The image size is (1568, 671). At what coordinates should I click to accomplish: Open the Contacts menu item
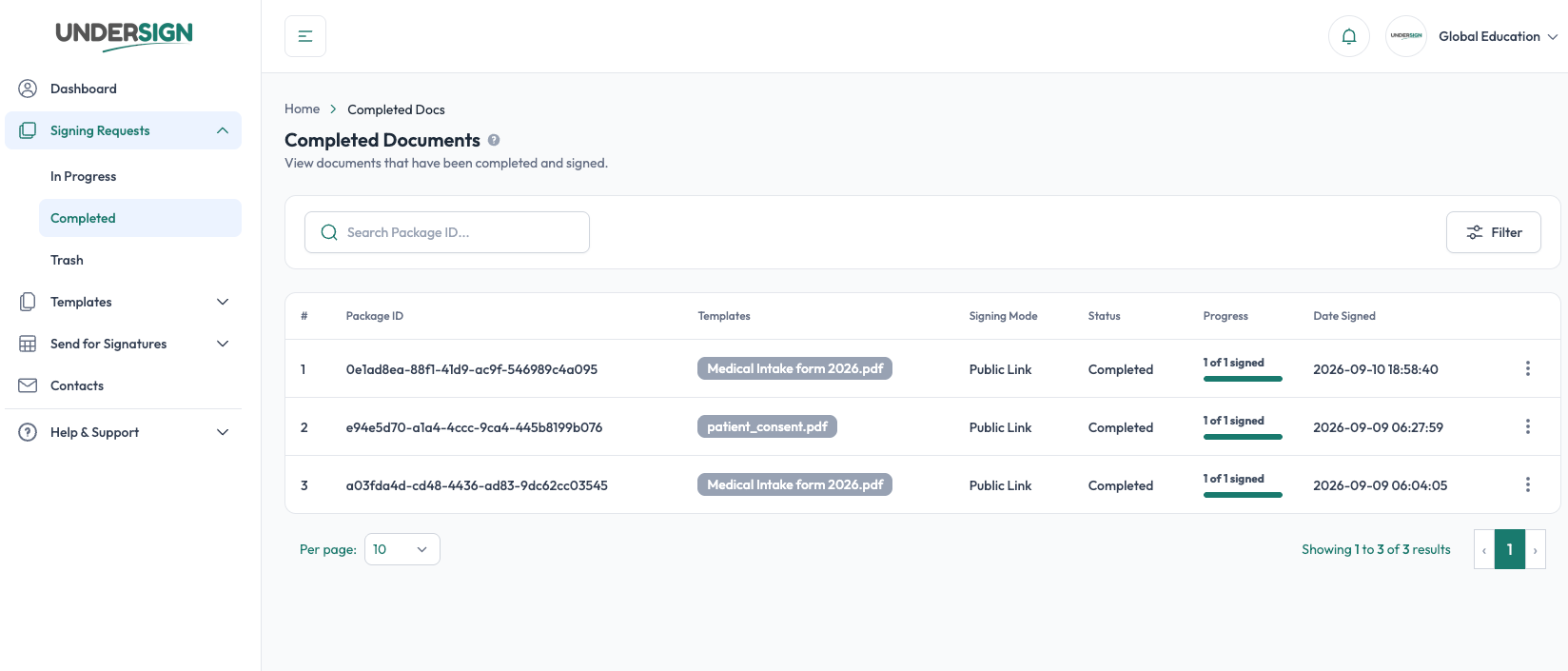pos(124,385)
